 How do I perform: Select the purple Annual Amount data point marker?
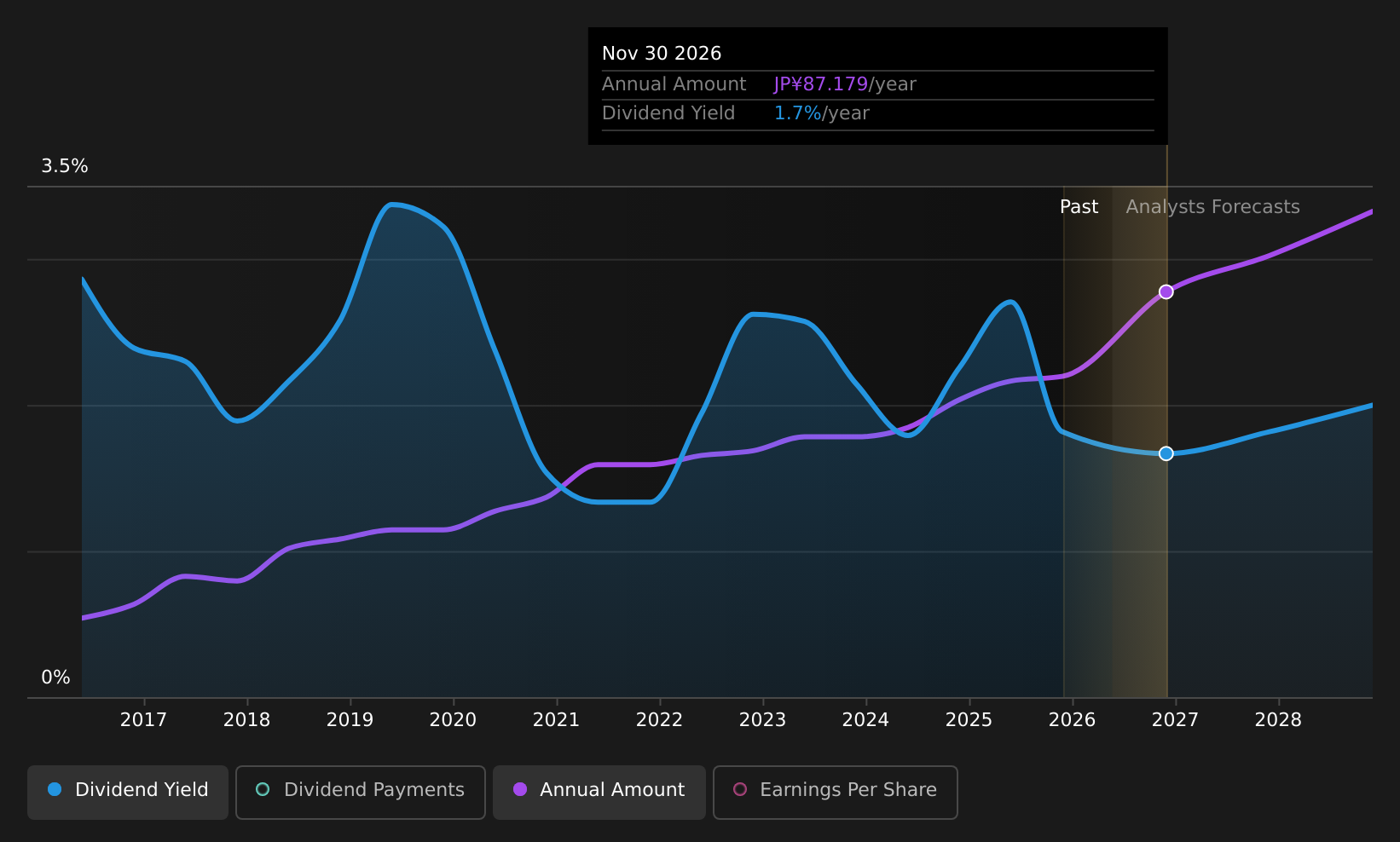1166,292
